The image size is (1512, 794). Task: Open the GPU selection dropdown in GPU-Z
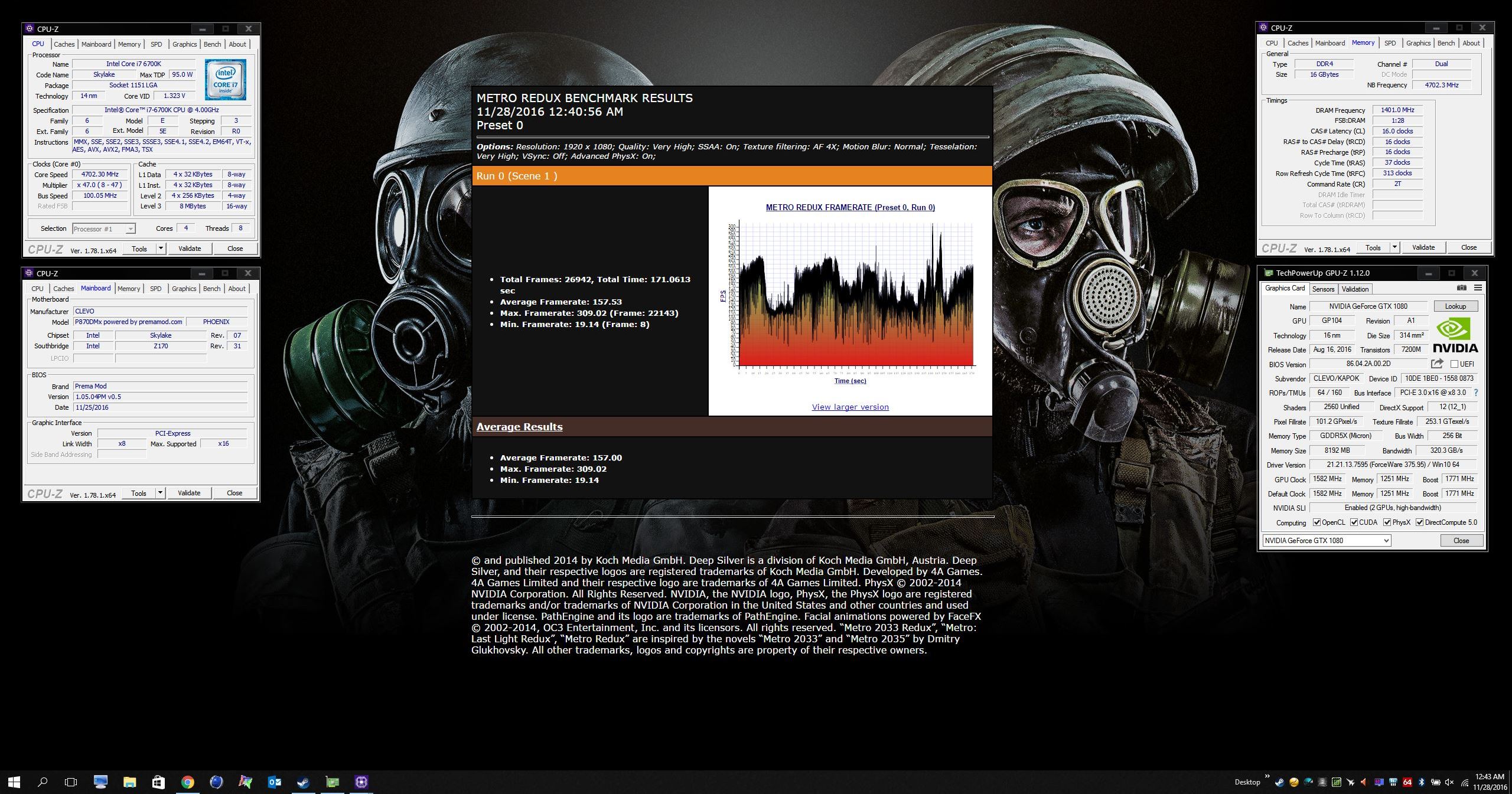point(1327,541)
